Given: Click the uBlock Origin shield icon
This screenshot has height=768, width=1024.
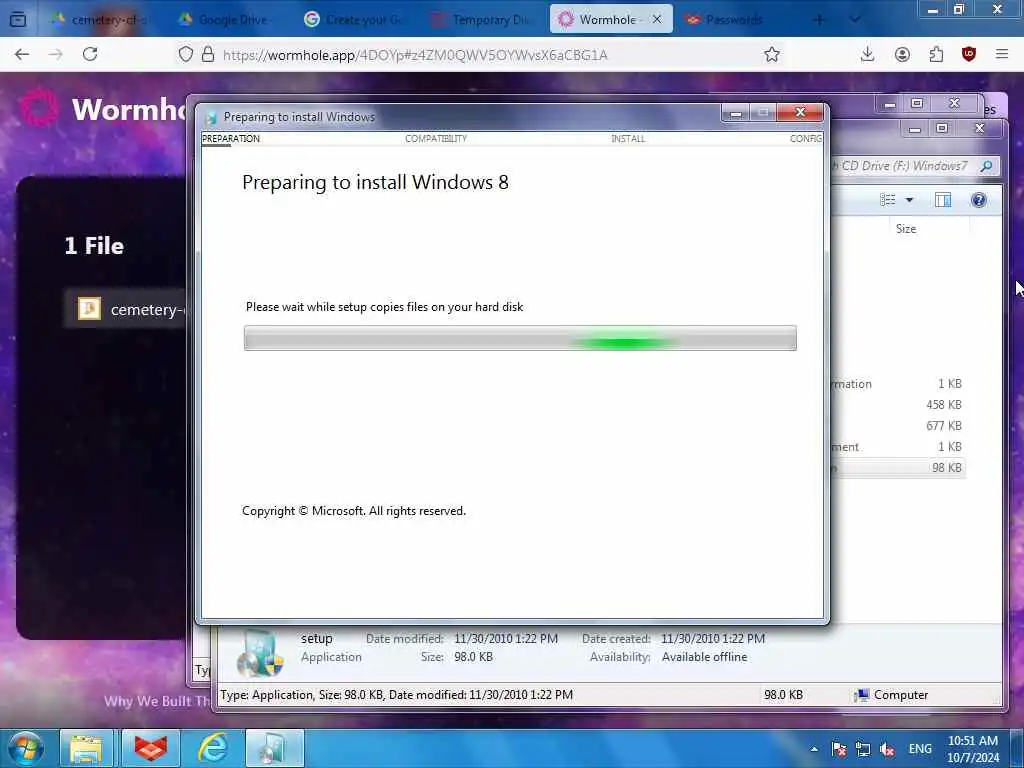Looking at the screenshot, I should pyautogui.click(x=969, y=54).
